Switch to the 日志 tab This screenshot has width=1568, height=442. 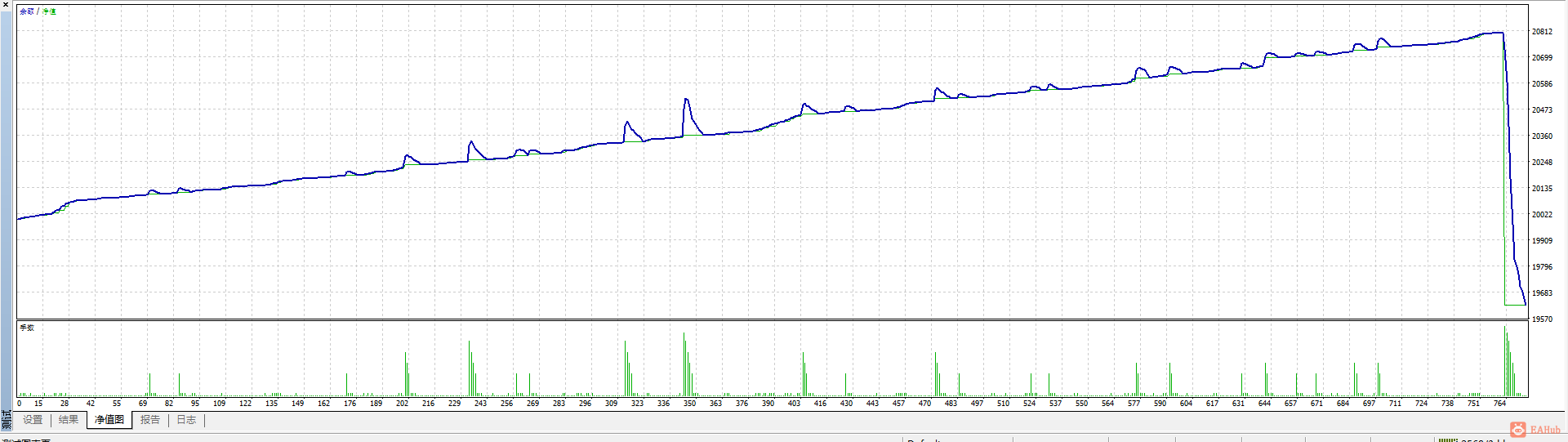186,420
